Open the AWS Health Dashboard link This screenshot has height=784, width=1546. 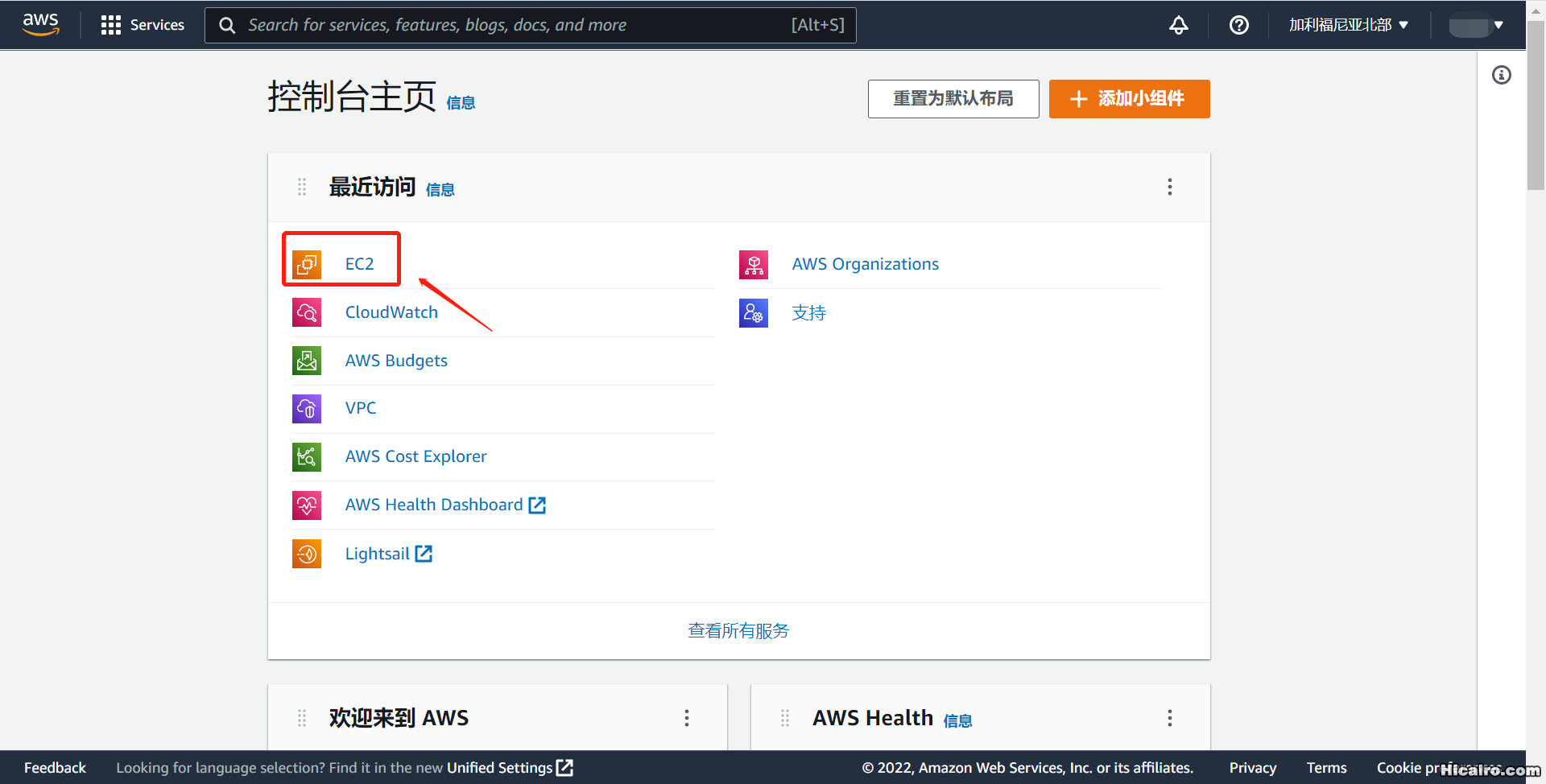445,505
